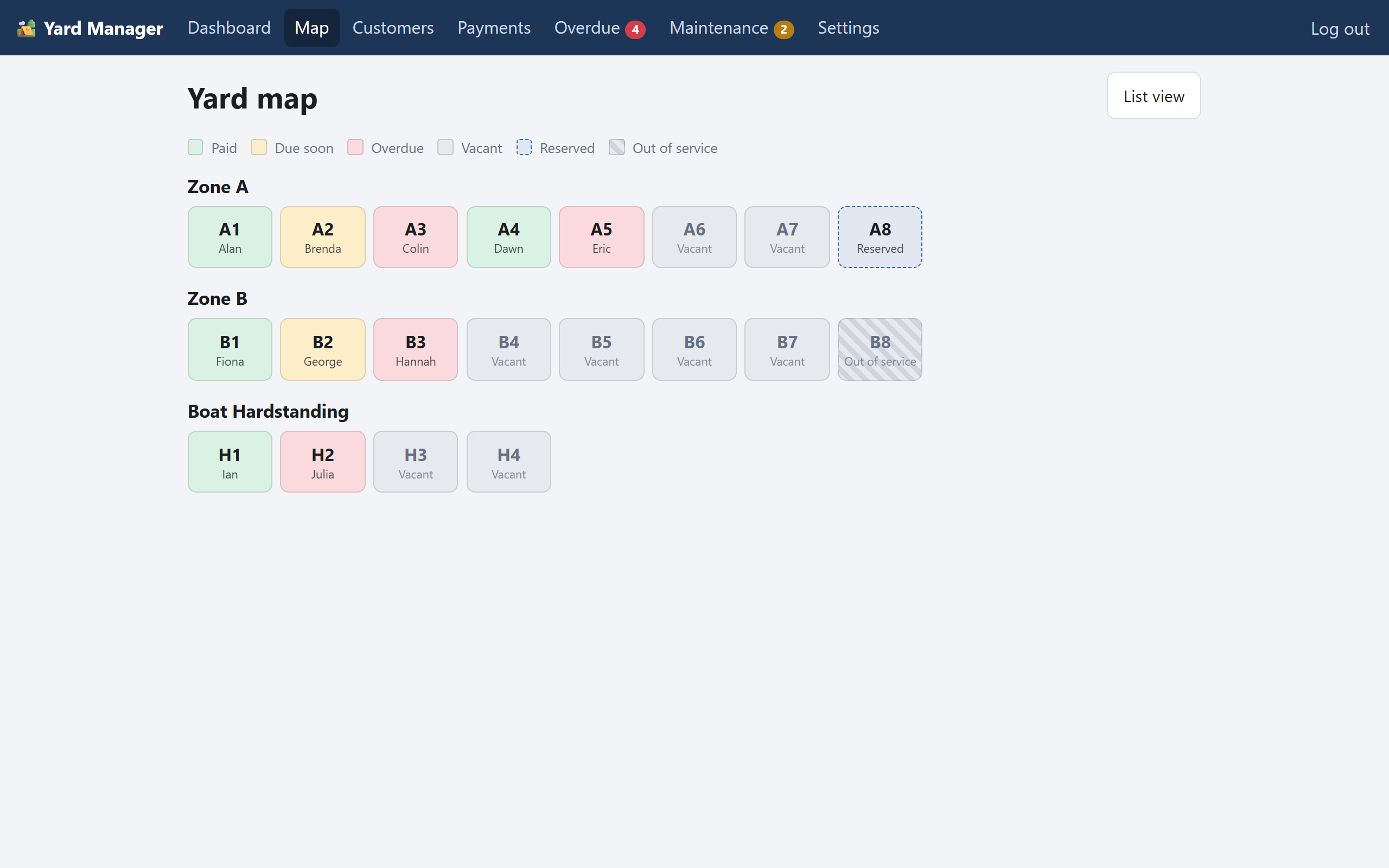
Task: Open plot A3 Colin
Action: [x=416, y=237]
